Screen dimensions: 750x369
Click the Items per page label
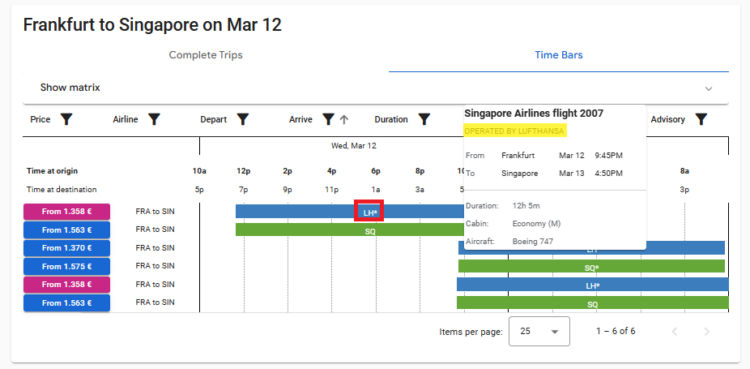click(471, 332)
